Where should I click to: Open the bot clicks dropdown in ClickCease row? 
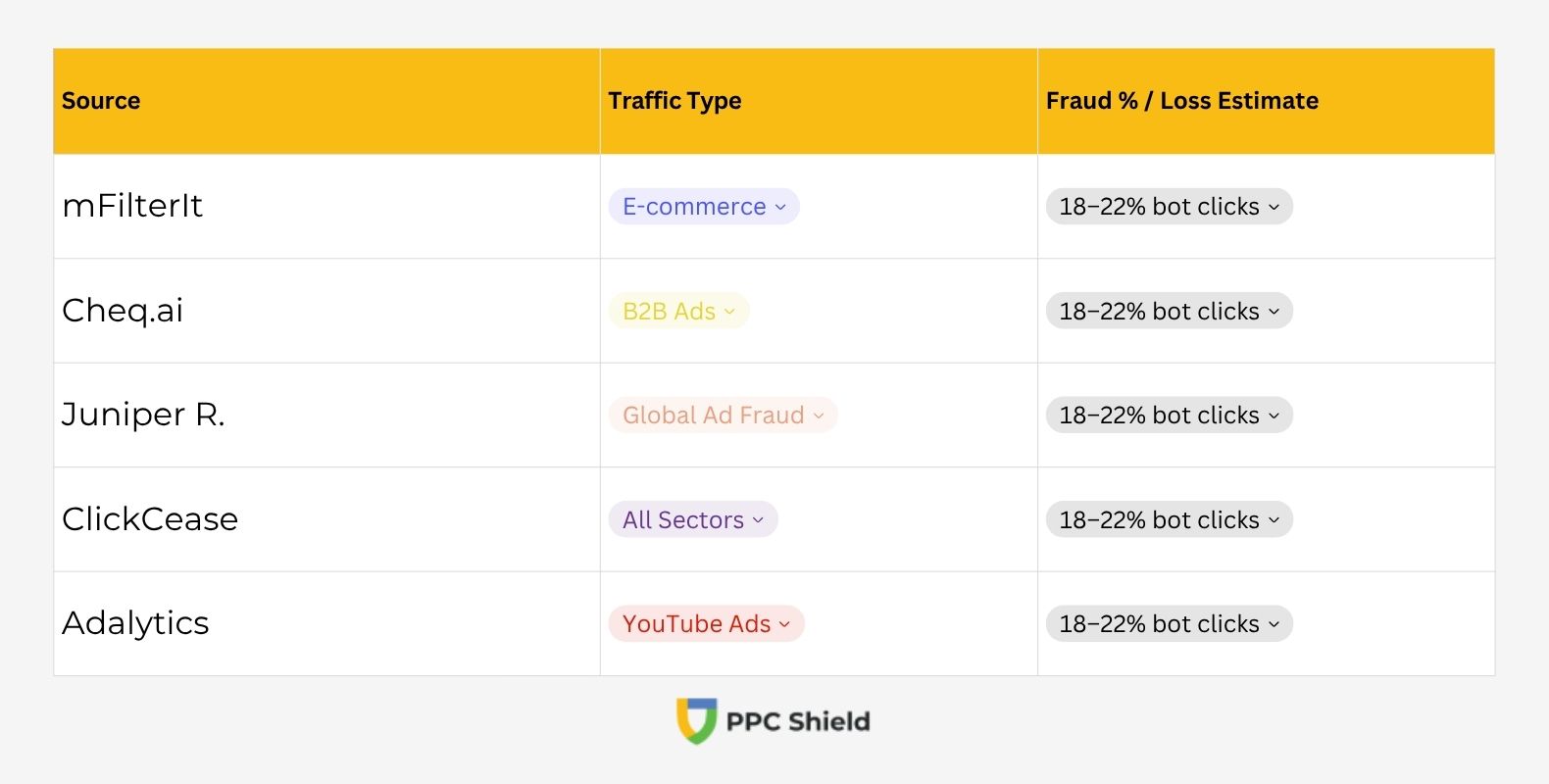coord(1169,520)
